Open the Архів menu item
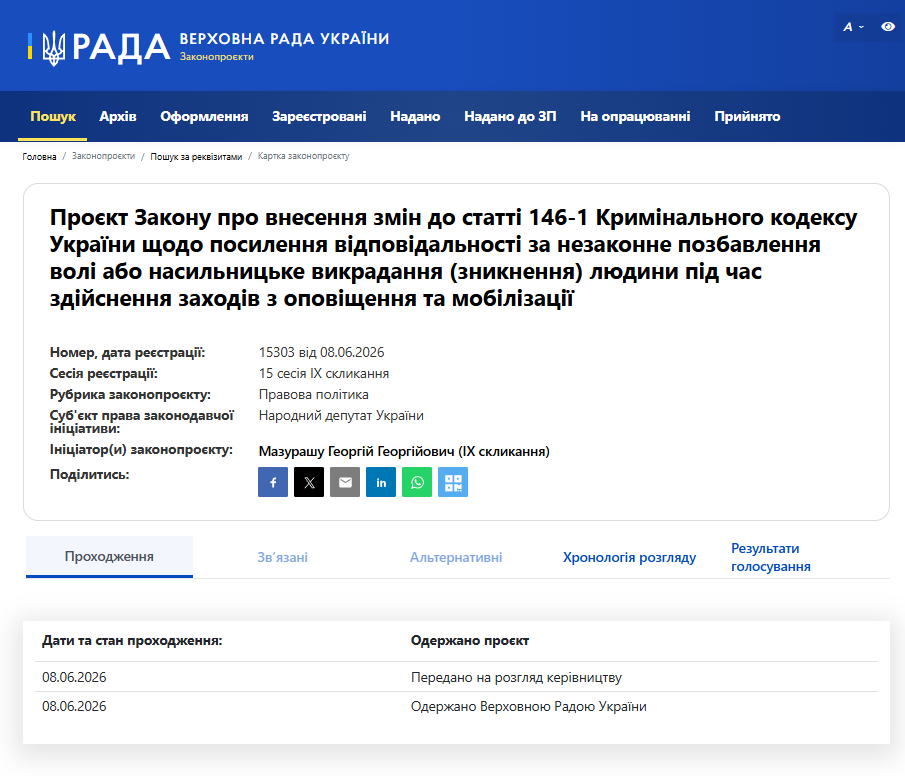Screen dimensions: 905x776 click(x=118, y=116)
